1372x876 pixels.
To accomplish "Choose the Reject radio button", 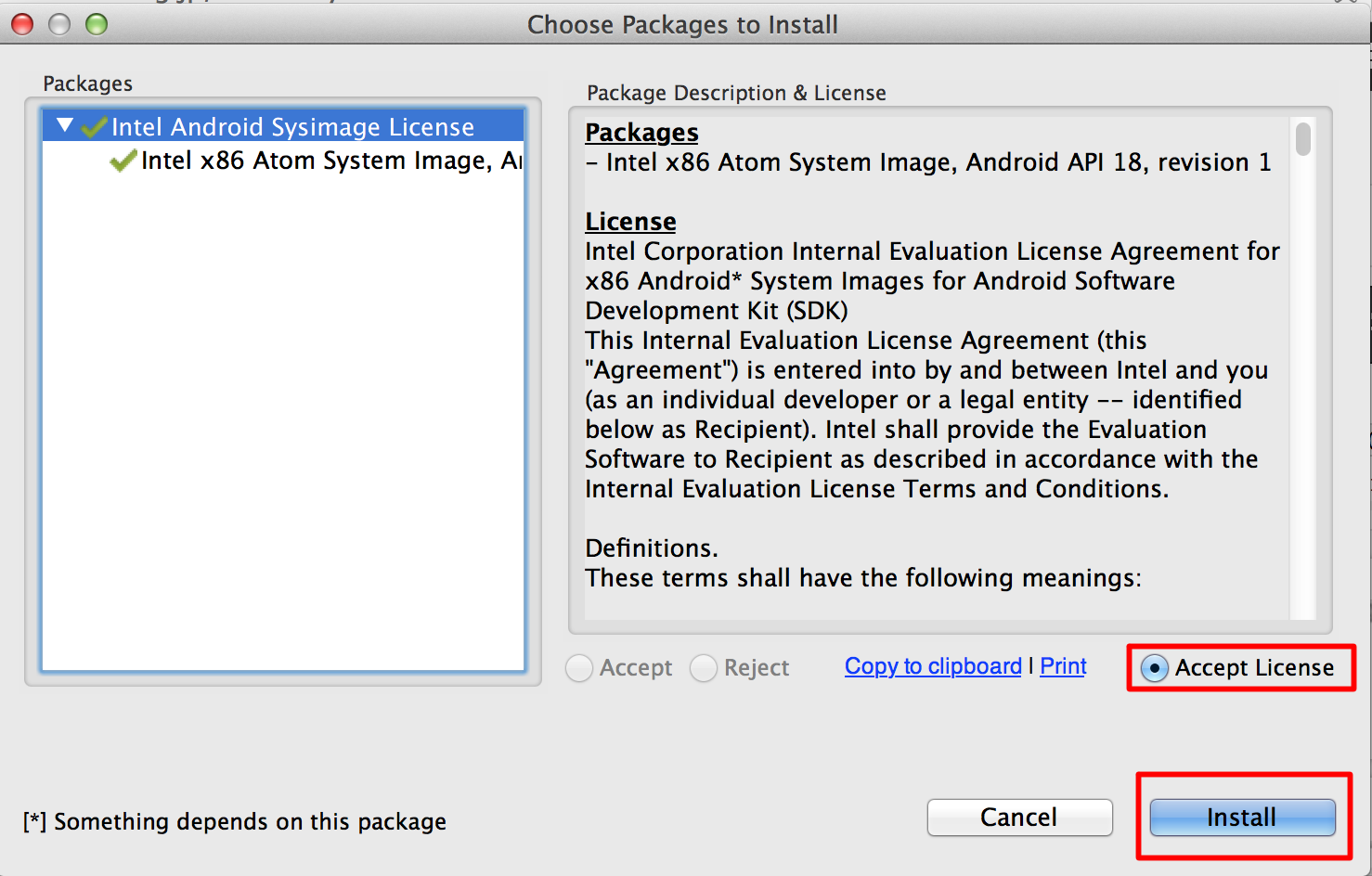I will tap(704, 668).
